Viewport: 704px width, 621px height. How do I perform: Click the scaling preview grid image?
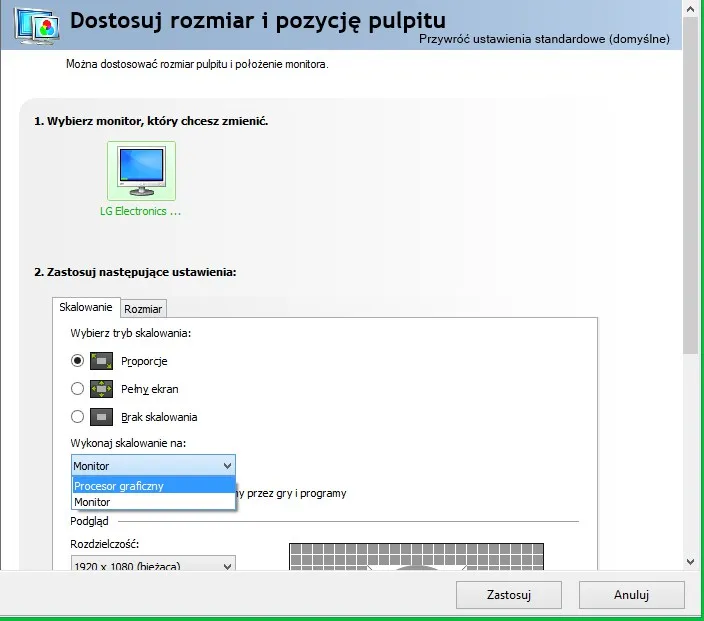click(416, 556)
